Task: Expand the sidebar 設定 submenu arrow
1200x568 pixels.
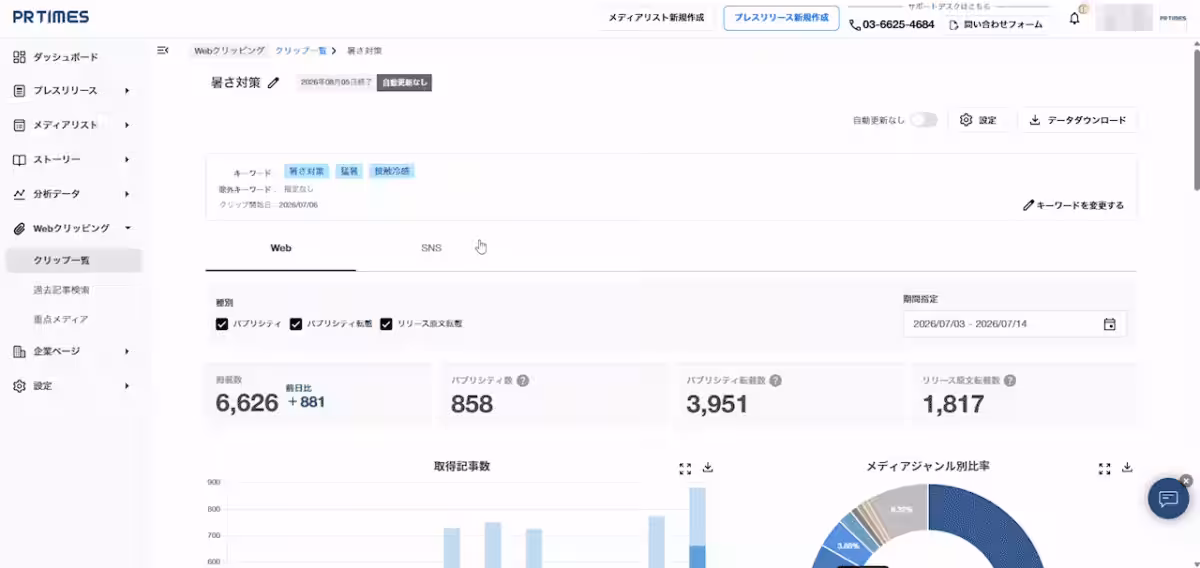Action: pyautogui.click(x=127, y=386)
